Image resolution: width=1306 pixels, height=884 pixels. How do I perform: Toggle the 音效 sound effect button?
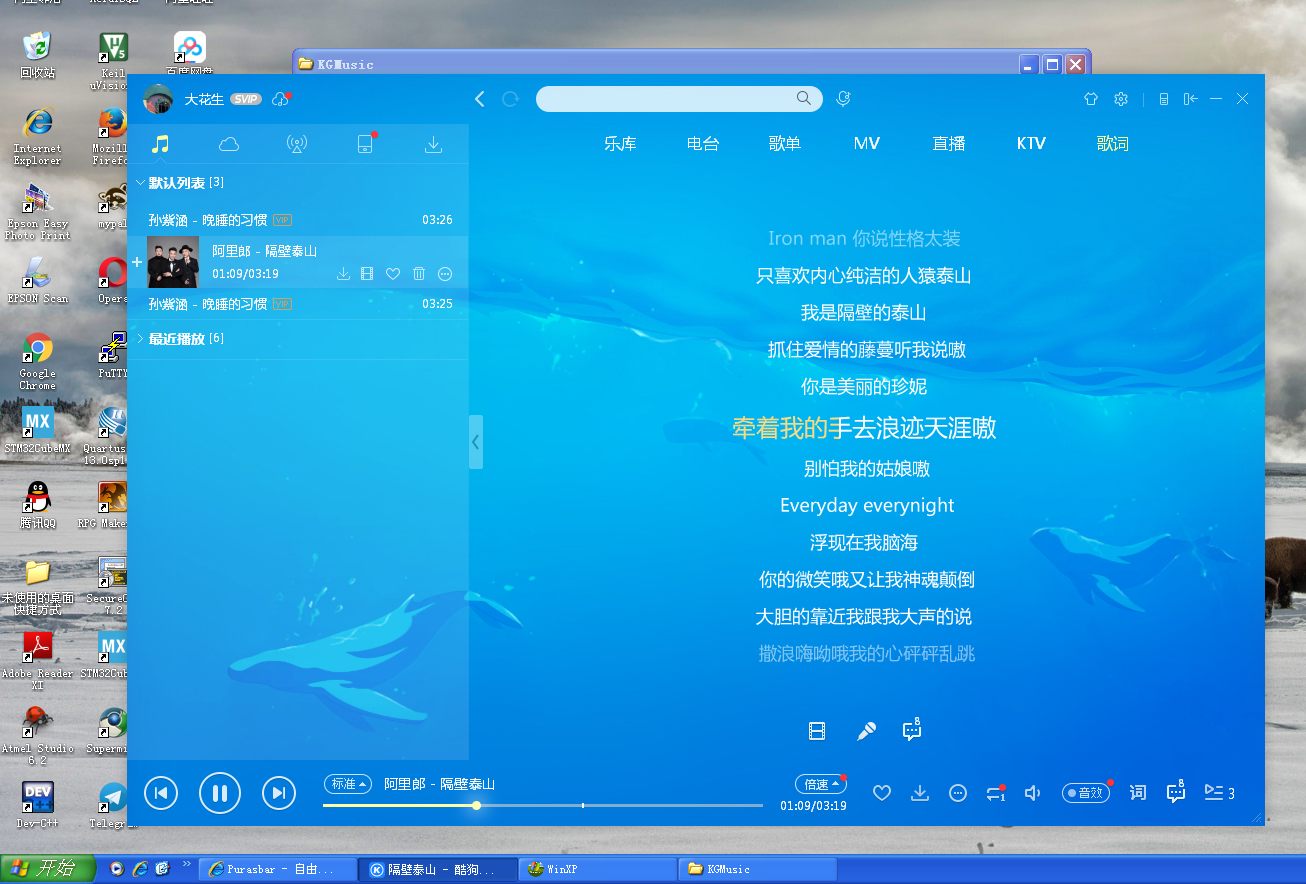pyautogui.click(x=1086, y=793)
